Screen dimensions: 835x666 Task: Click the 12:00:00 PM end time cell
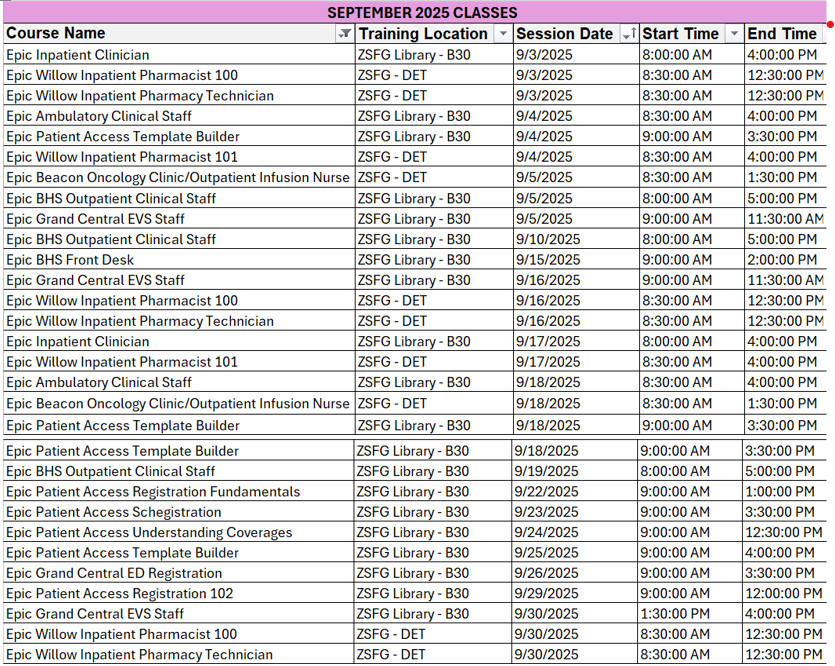[x=785, y=594]
